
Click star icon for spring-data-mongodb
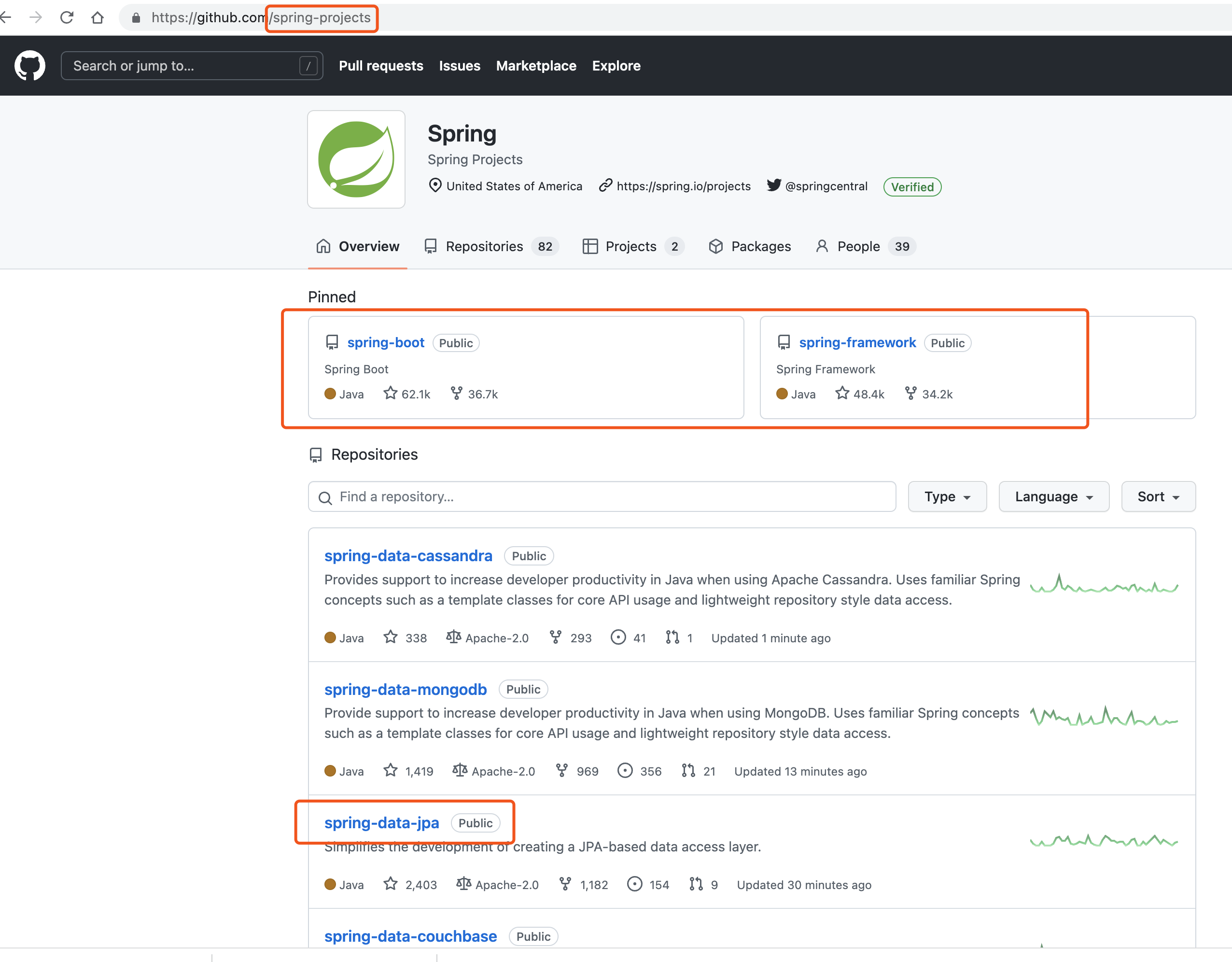point(391,770)
